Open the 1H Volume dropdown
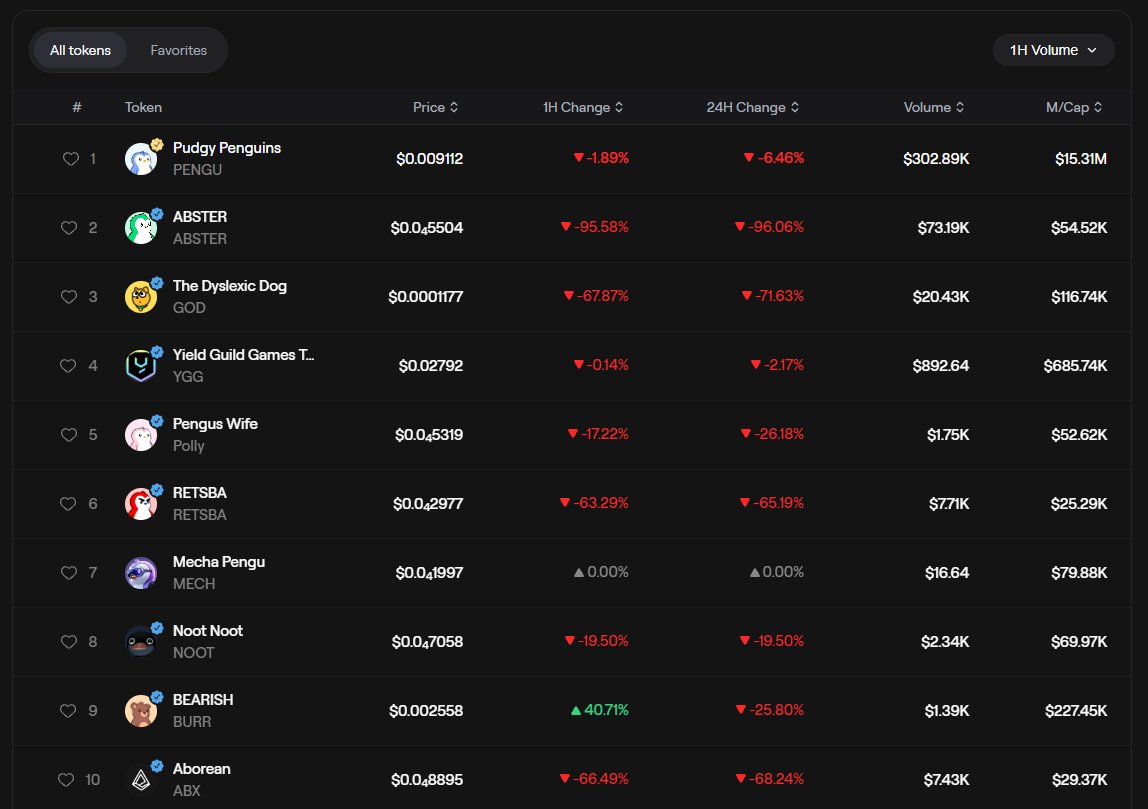 tap(1053, 51)
